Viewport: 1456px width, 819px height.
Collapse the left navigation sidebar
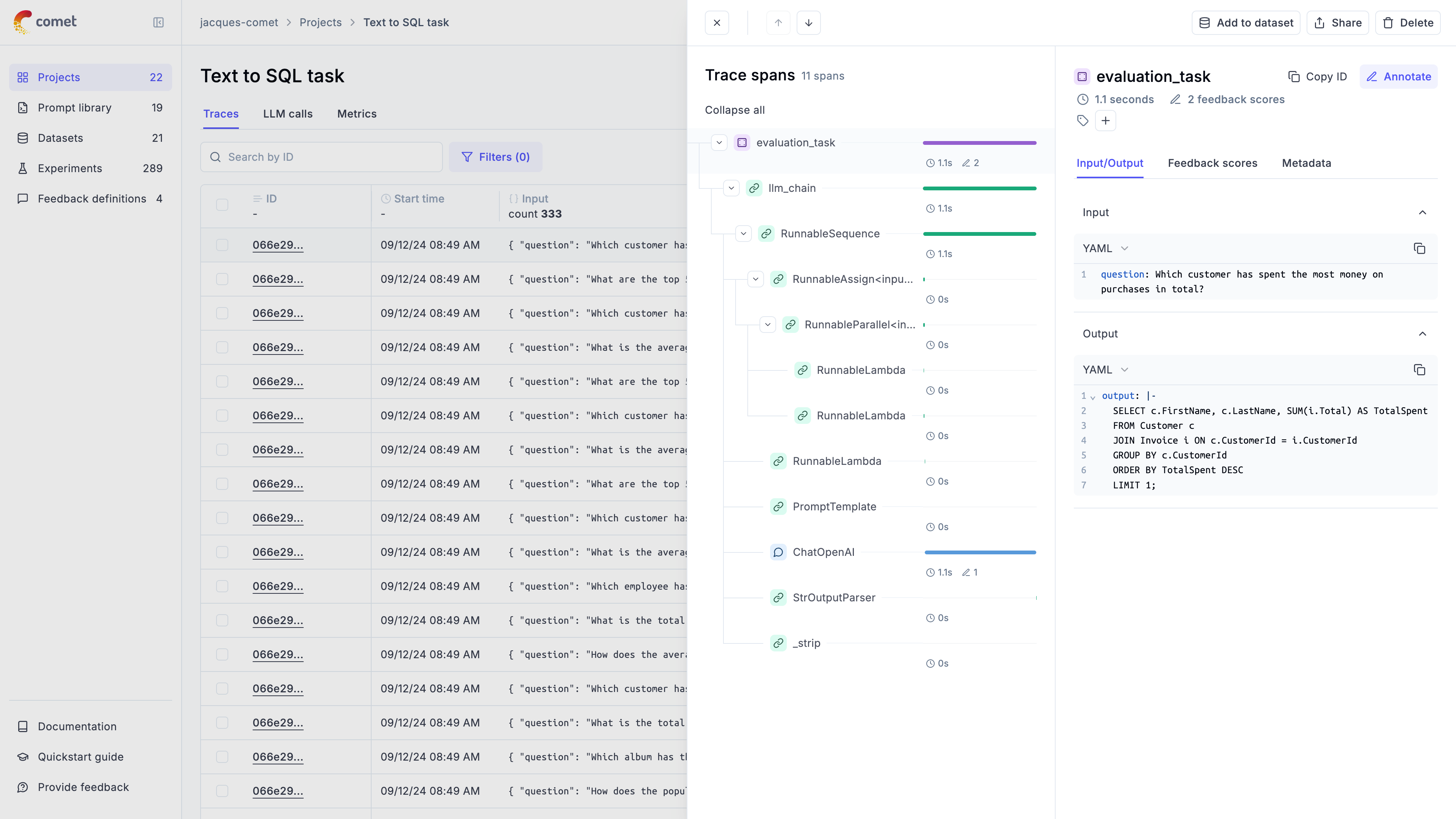(158, 23)
